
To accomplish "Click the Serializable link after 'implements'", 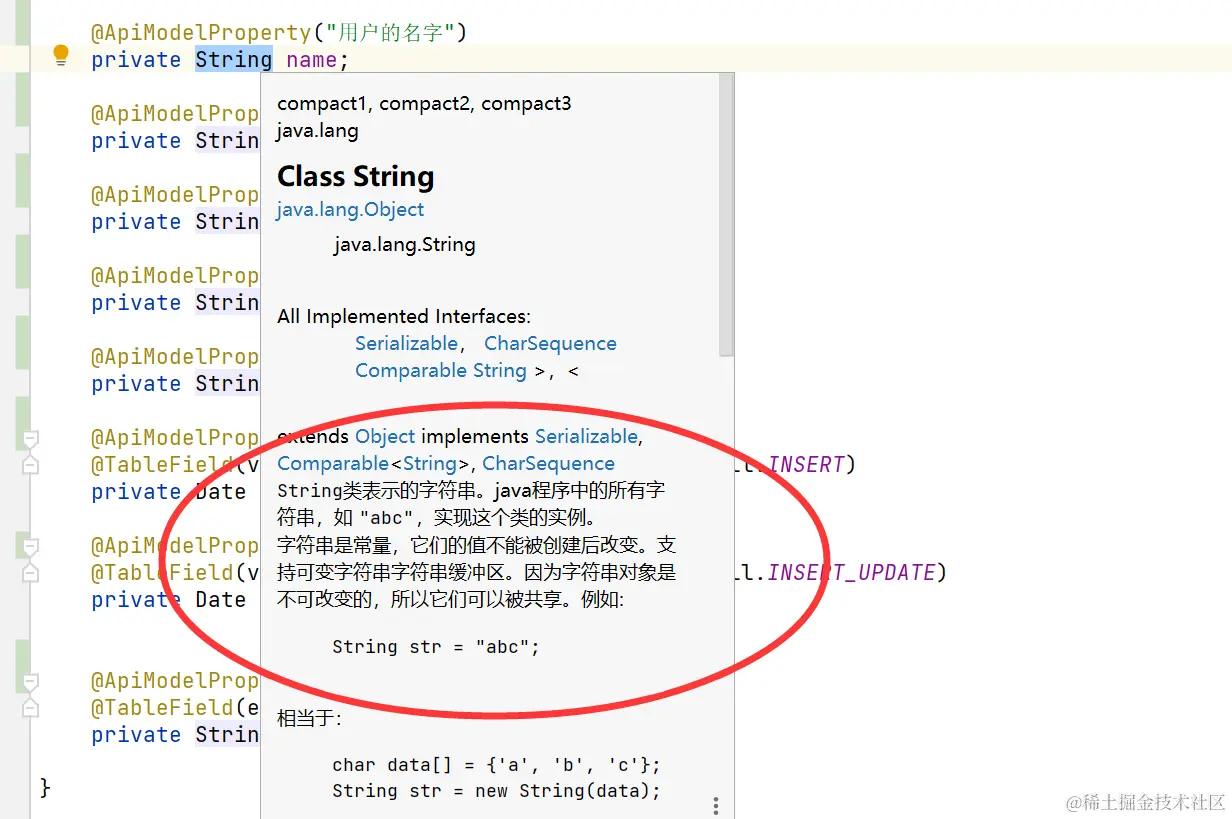I will coord(586,436).
